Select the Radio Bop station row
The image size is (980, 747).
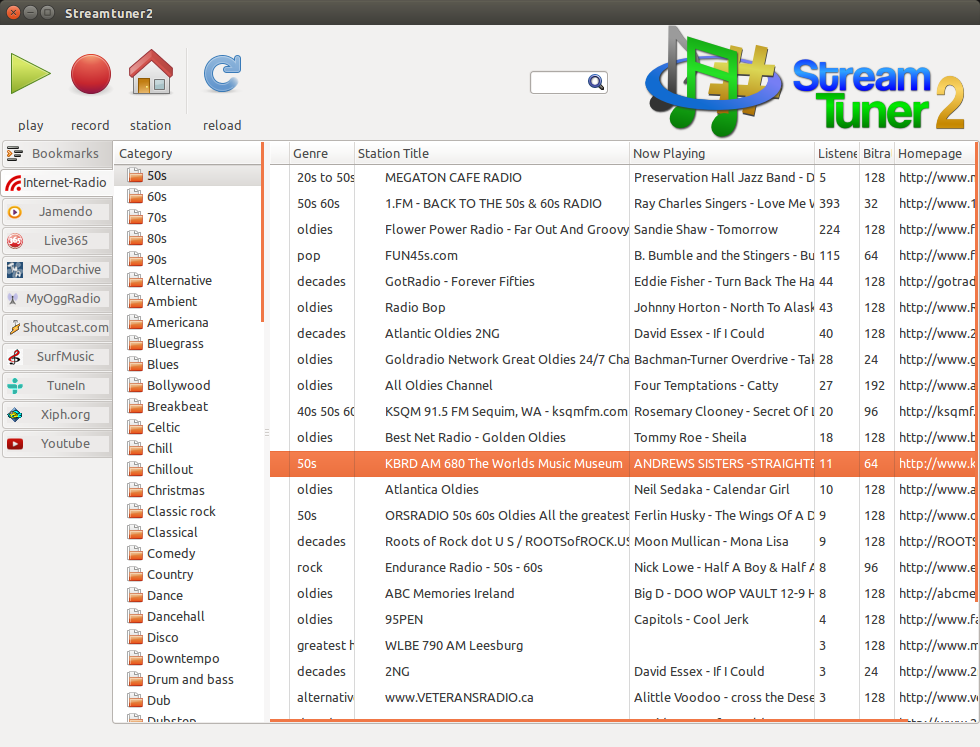pyautogui.click(x=415, y=308)
